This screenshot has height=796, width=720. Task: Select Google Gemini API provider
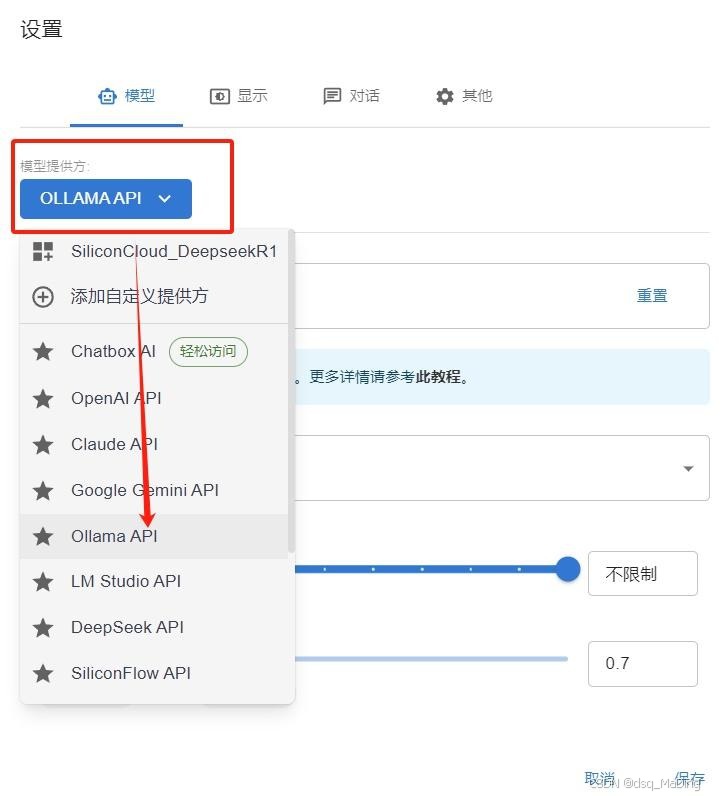click(x=154, y=490)
